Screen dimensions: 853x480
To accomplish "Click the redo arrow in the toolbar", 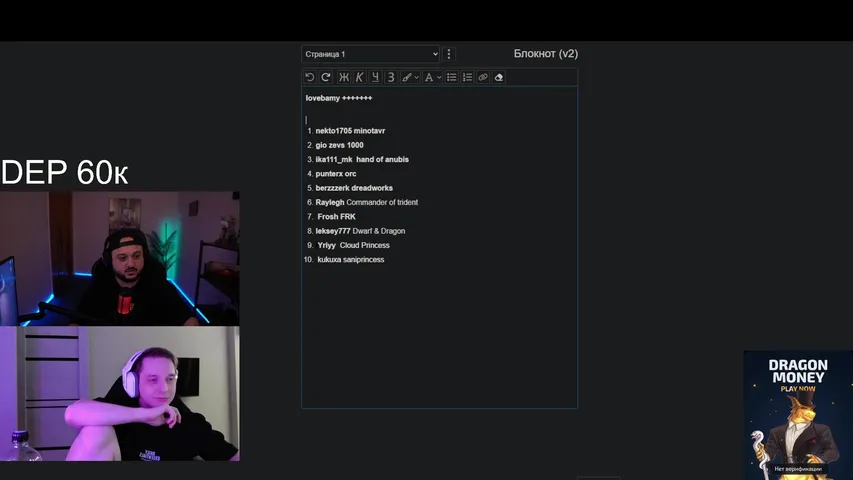I will [x=326, y=77].
